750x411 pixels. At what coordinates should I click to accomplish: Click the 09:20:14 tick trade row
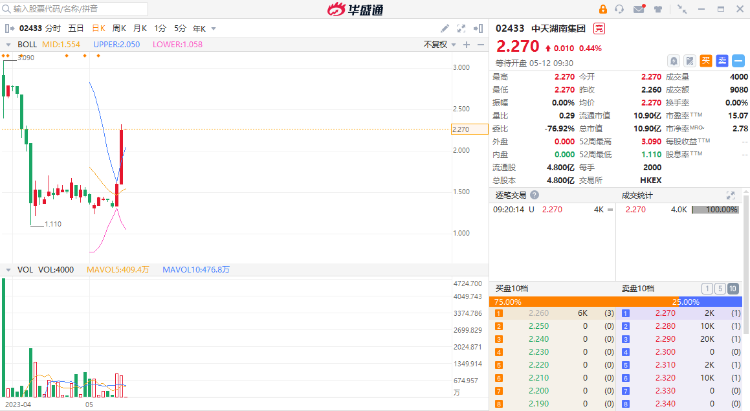point(552,210)
